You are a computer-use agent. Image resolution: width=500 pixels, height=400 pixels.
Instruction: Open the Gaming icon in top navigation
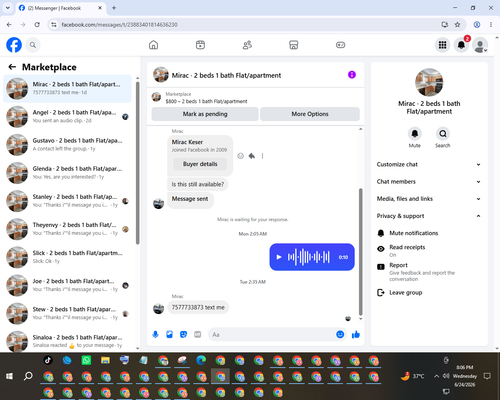pos(340,45)
